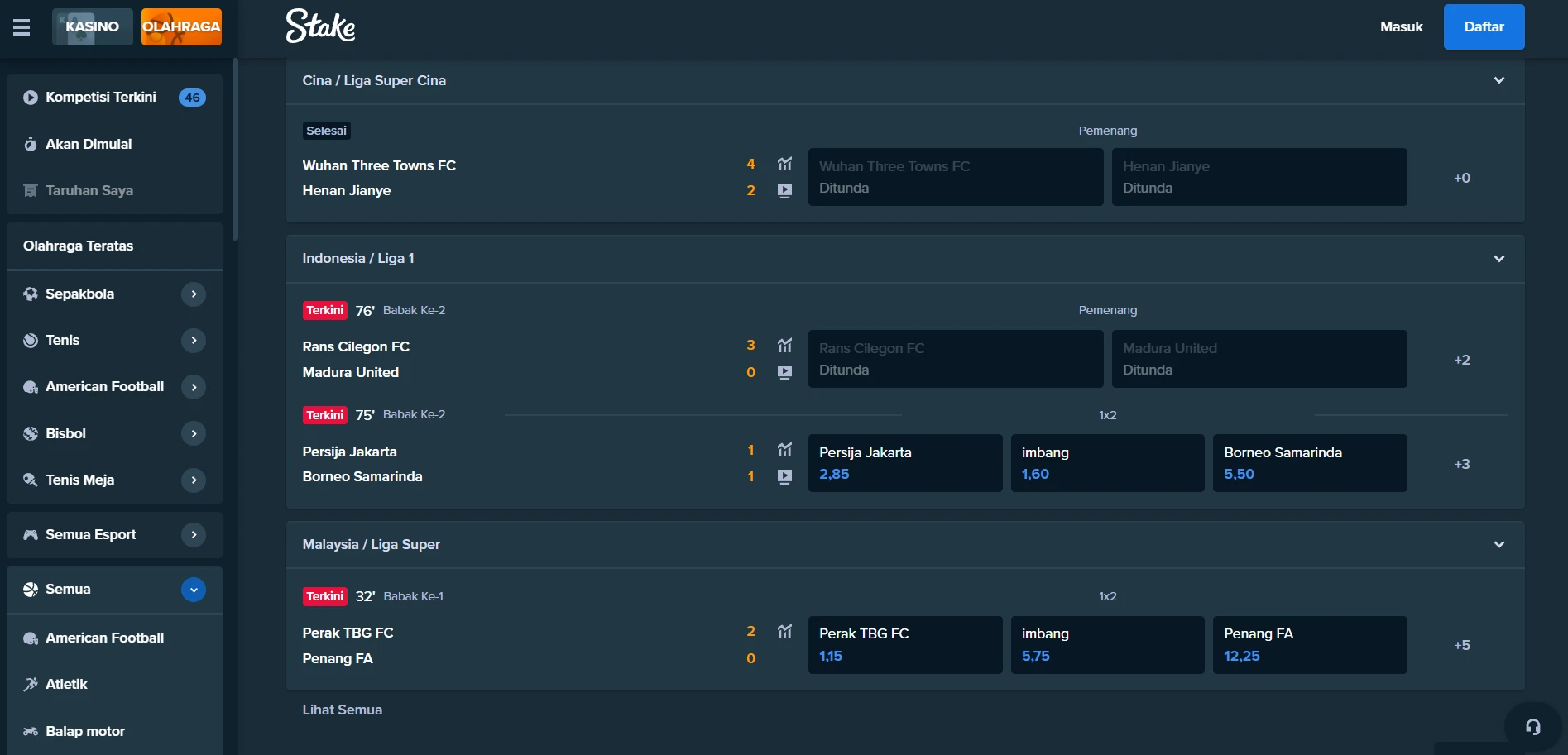1568x755 pixels.
Task: Select the 46 live count badge
Action: [192, 98]
